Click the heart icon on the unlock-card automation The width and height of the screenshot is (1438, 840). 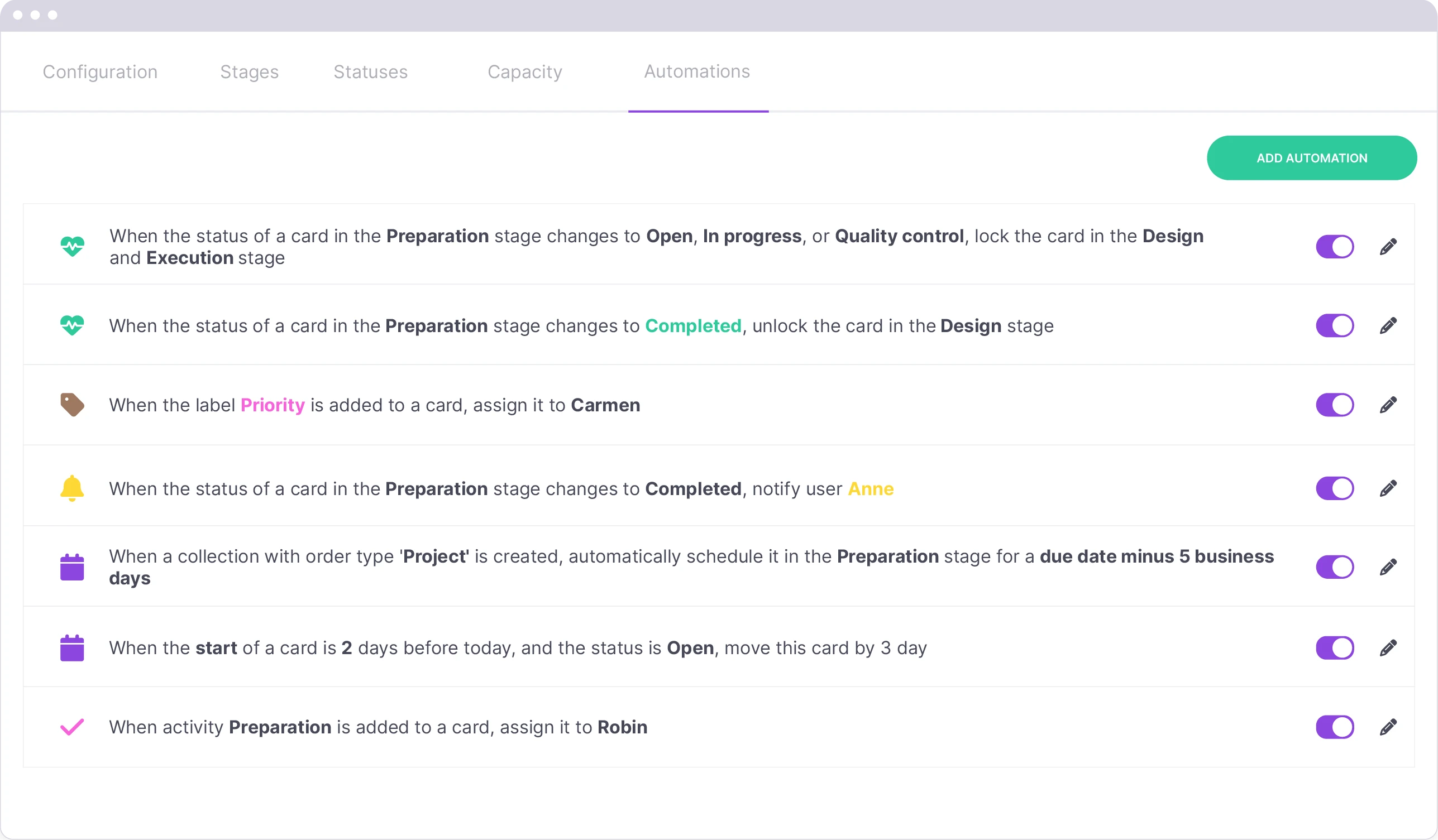click(x=72, y=325)
